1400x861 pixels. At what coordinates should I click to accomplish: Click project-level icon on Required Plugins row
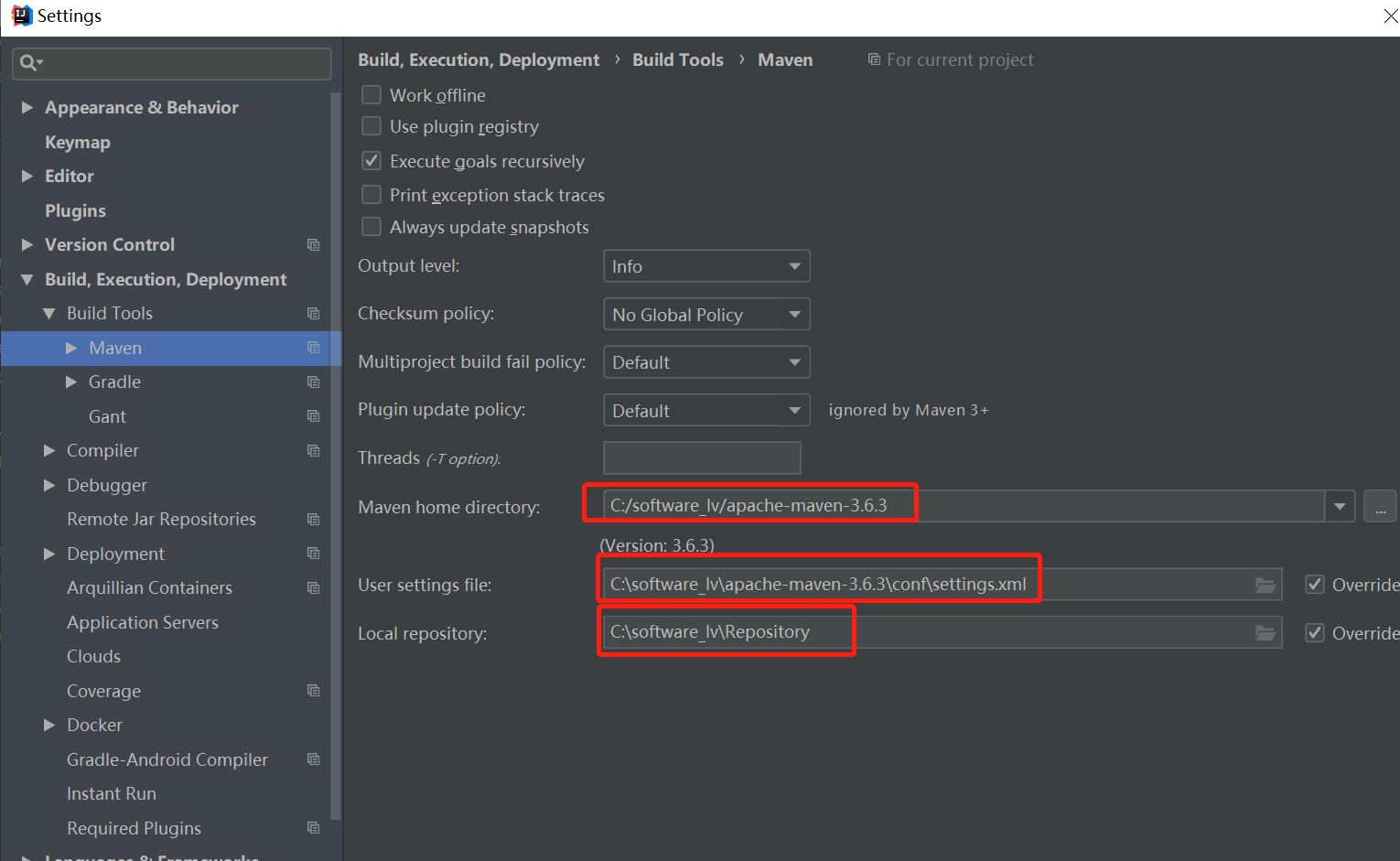click(x=314, y=828)
